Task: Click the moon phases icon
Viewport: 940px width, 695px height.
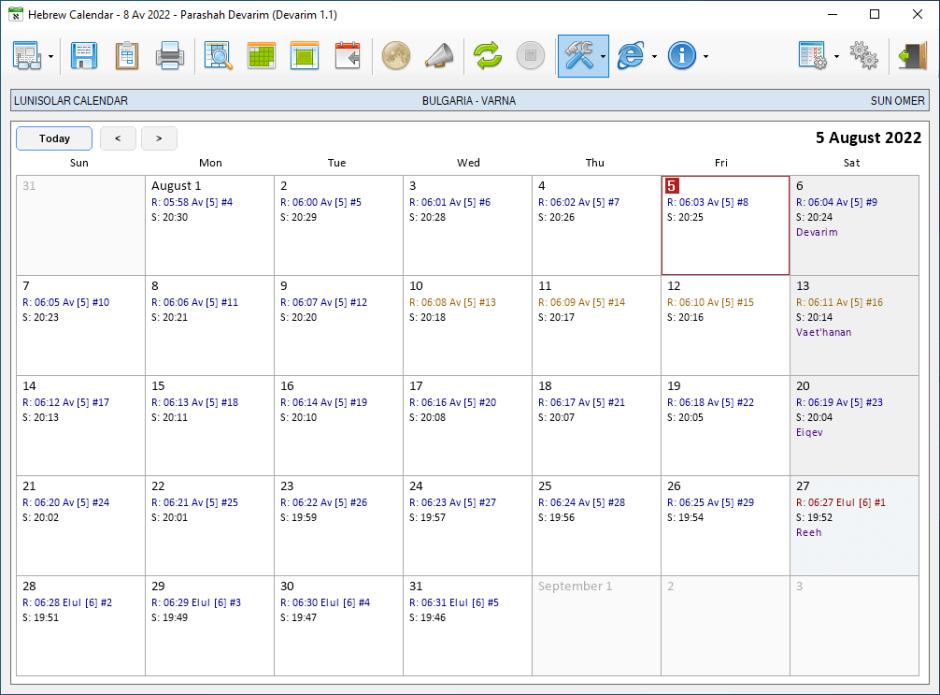Action: click(x=393, y=57)
